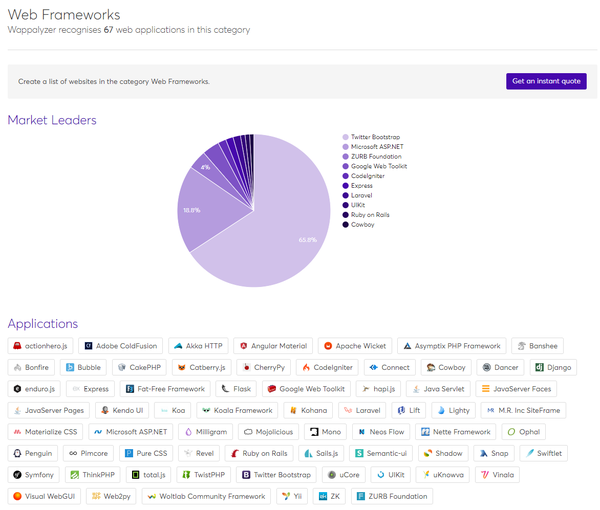Open the CakePHP application link

139,367
